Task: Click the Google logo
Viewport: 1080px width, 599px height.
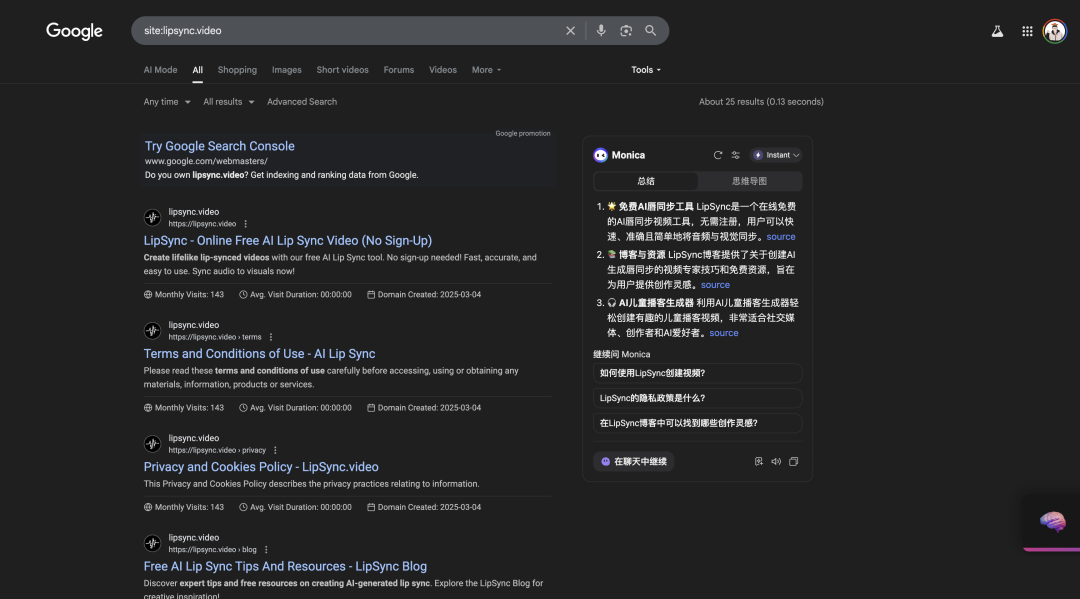Action: click(74, 31)
